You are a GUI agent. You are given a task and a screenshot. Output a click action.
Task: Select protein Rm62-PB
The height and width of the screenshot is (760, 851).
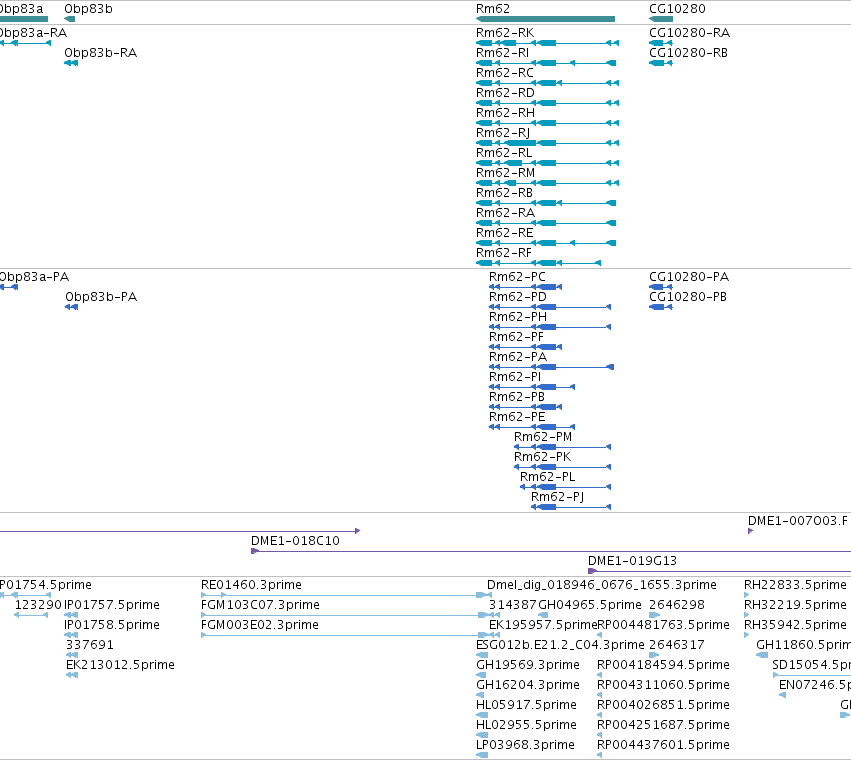point(525,407)
